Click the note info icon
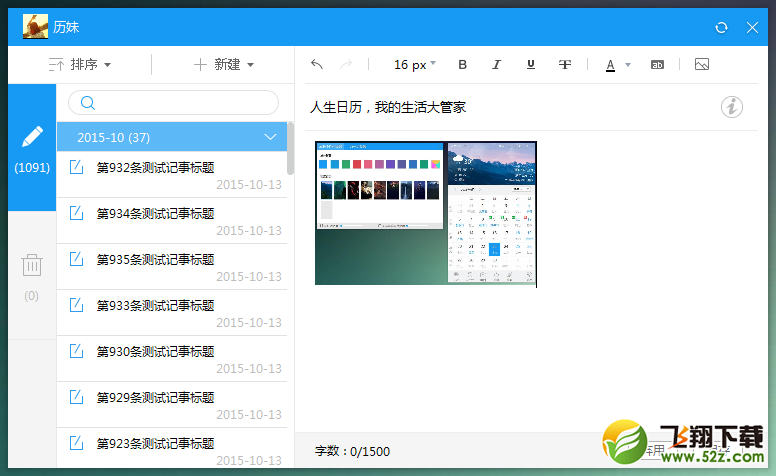The width and height of the screenshot is (776, 476). [x=731, y=107]
